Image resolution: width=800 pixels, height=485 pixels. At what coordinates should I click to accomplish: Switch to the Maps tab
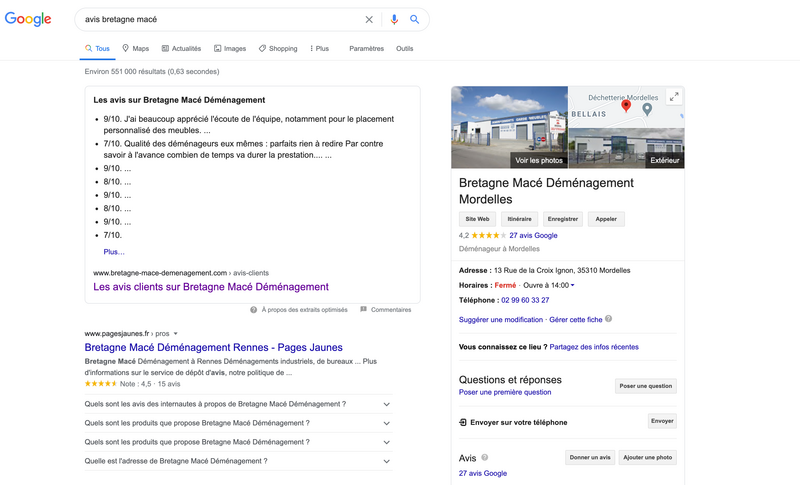pyautogui.click(x=136, y=48)
